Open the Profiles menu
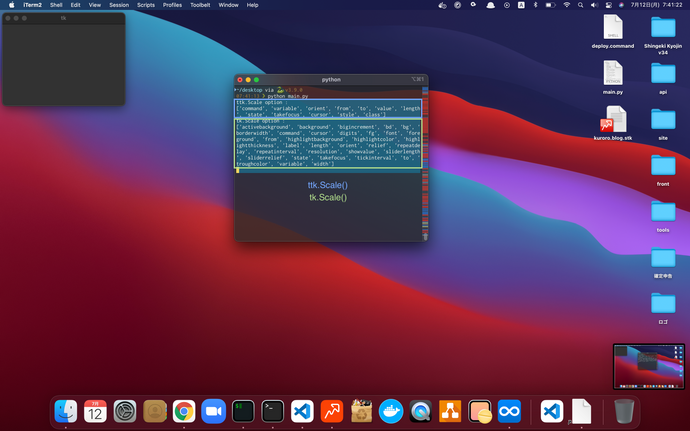Image resolution: width=690 pixels, height=431 pixels. point(172,5)
